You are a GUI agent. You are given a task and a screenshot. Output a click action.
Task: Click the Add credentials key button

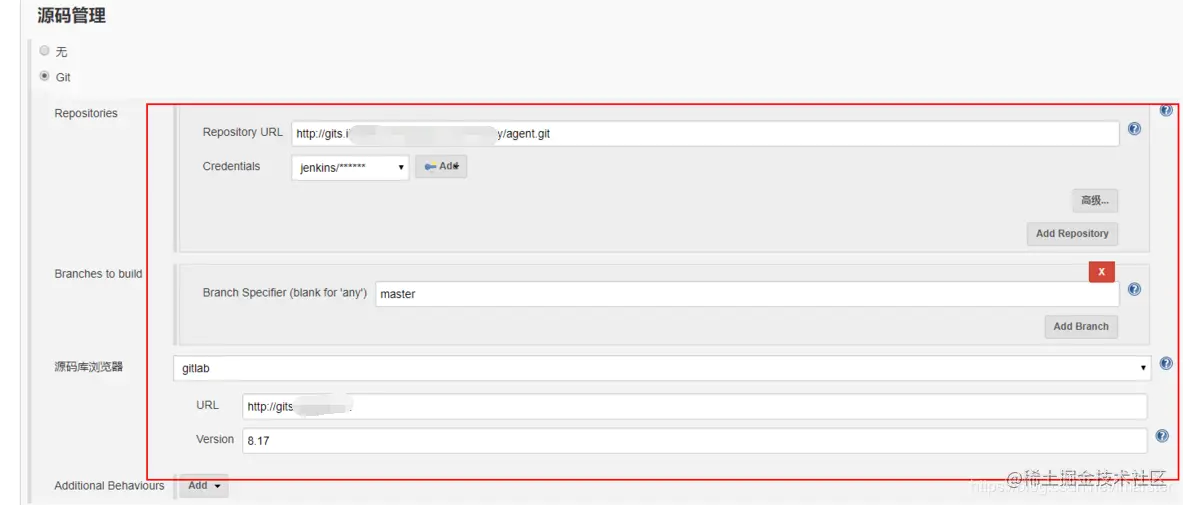[x=441, y=167]
